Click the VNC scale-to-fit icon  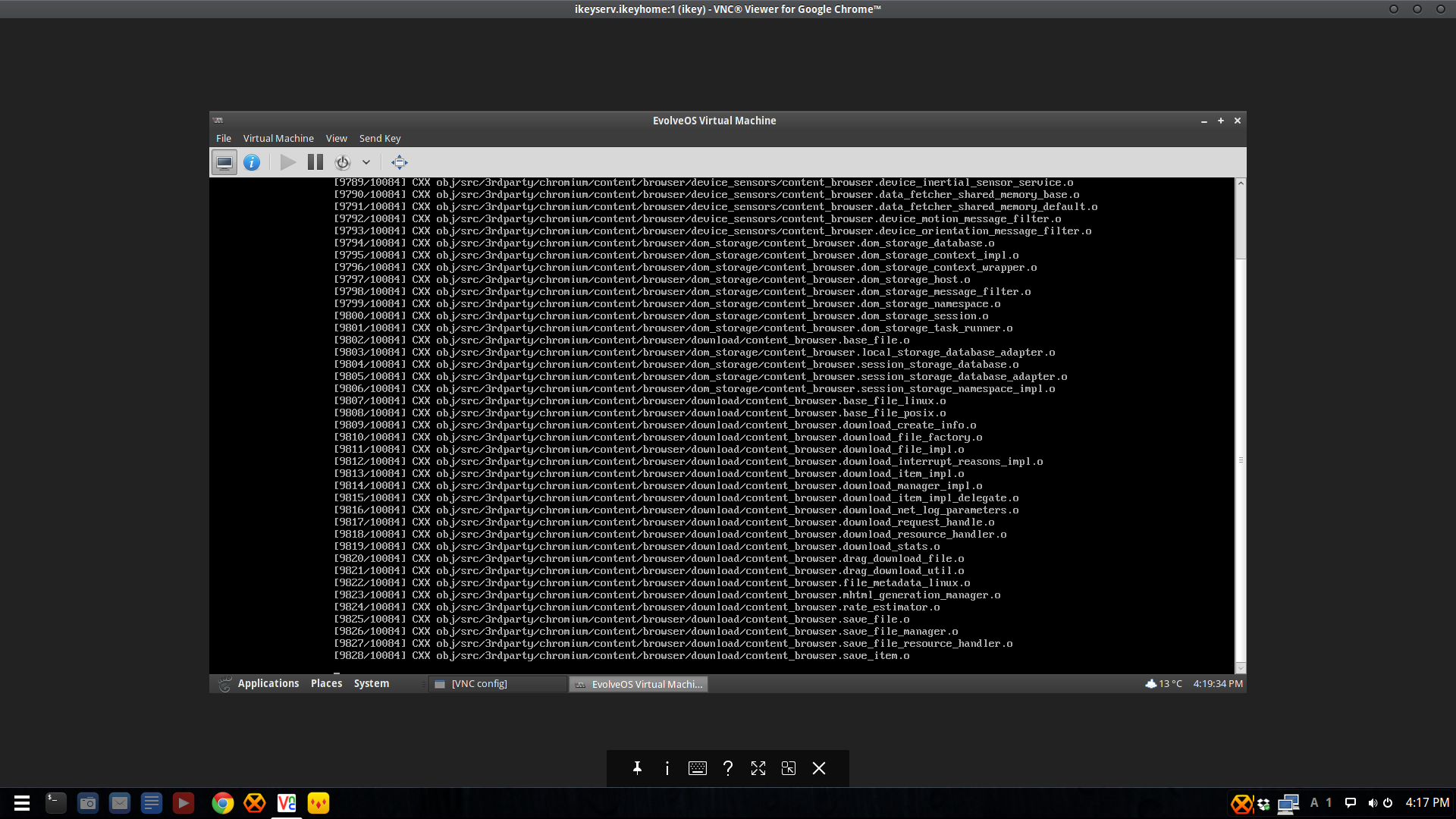(x=789, y=768)
